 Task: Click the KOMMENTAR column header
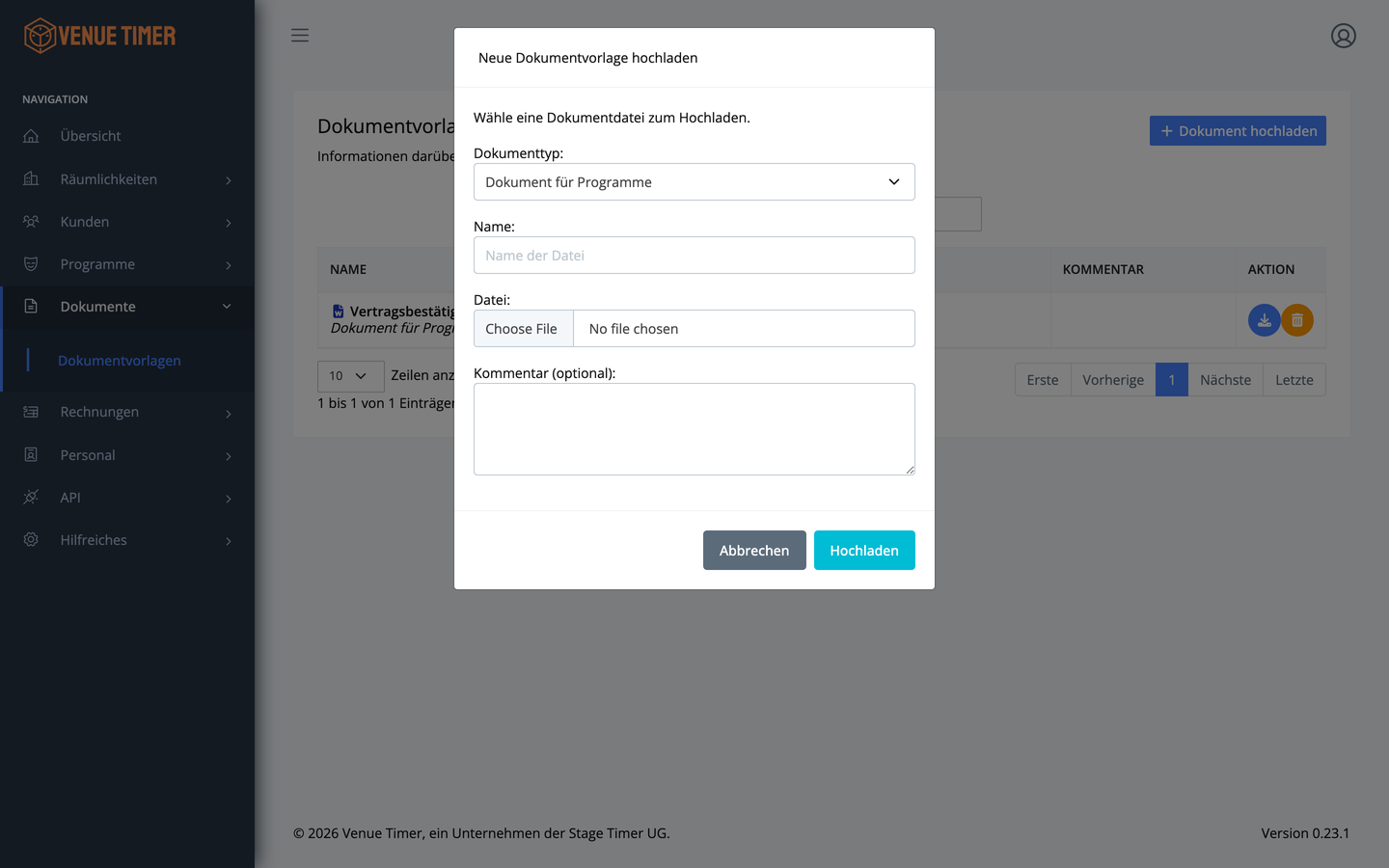point(1103,270)
